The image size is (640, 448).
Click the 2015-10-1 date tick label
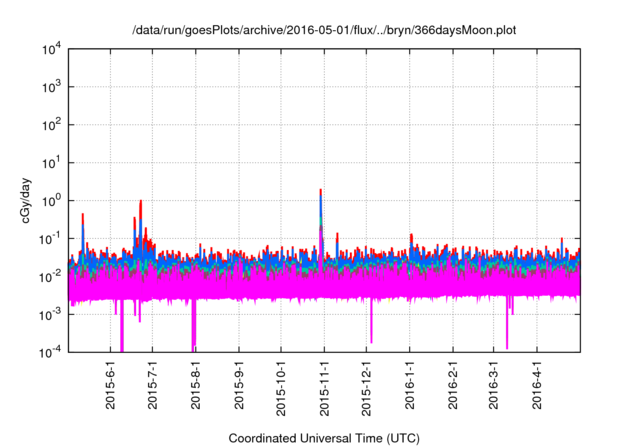point(281,387)
